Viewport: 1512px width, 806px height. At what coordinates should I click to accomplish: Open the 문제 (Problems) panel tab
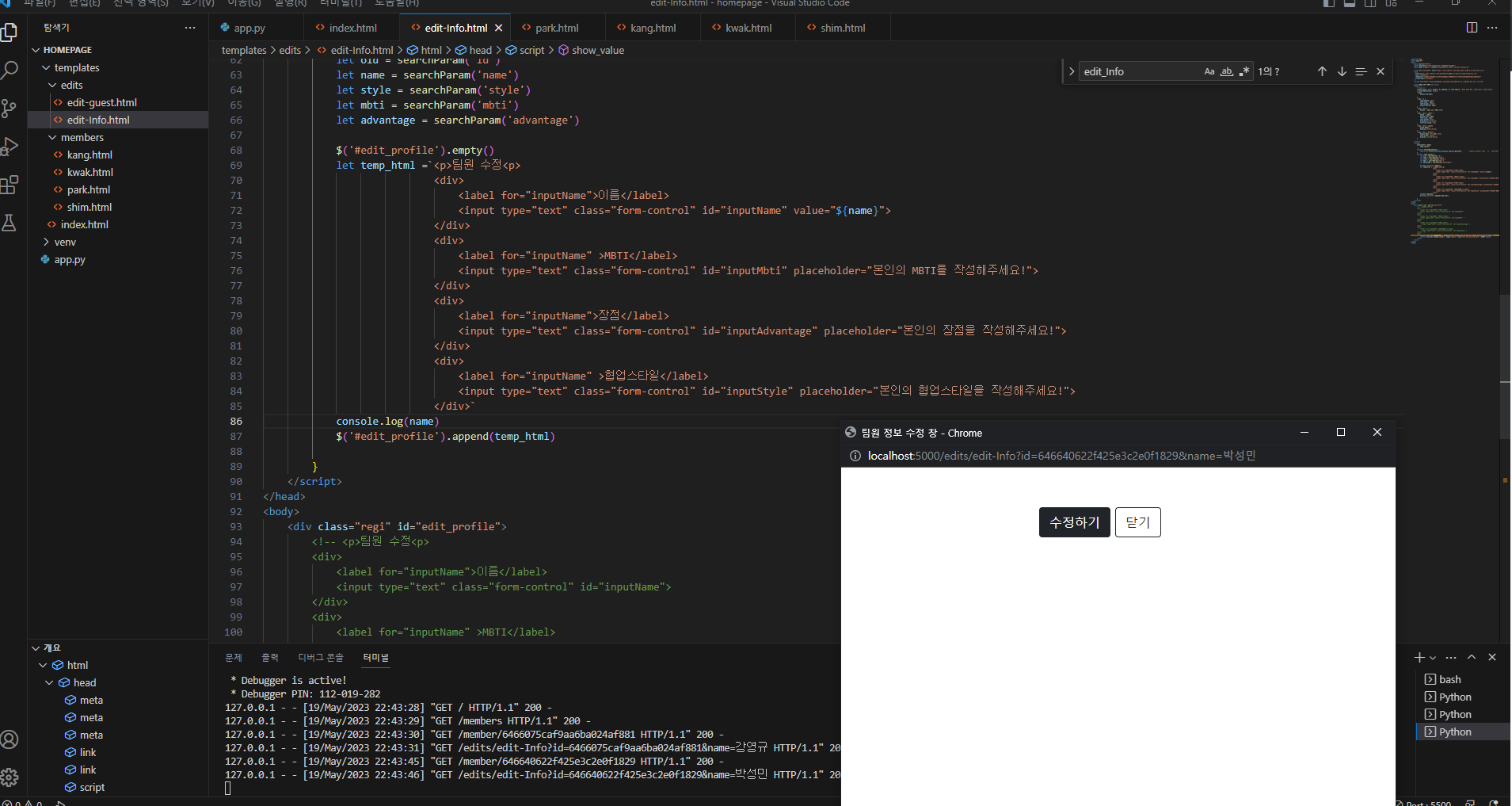click(234, 658)
